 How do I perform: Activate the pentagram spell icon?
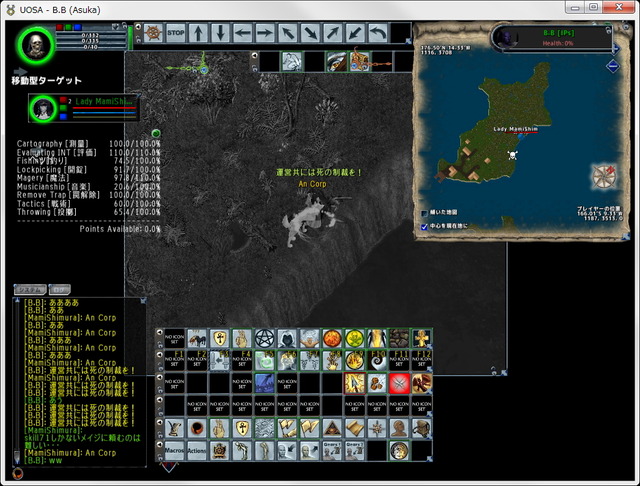pos(264,339)
